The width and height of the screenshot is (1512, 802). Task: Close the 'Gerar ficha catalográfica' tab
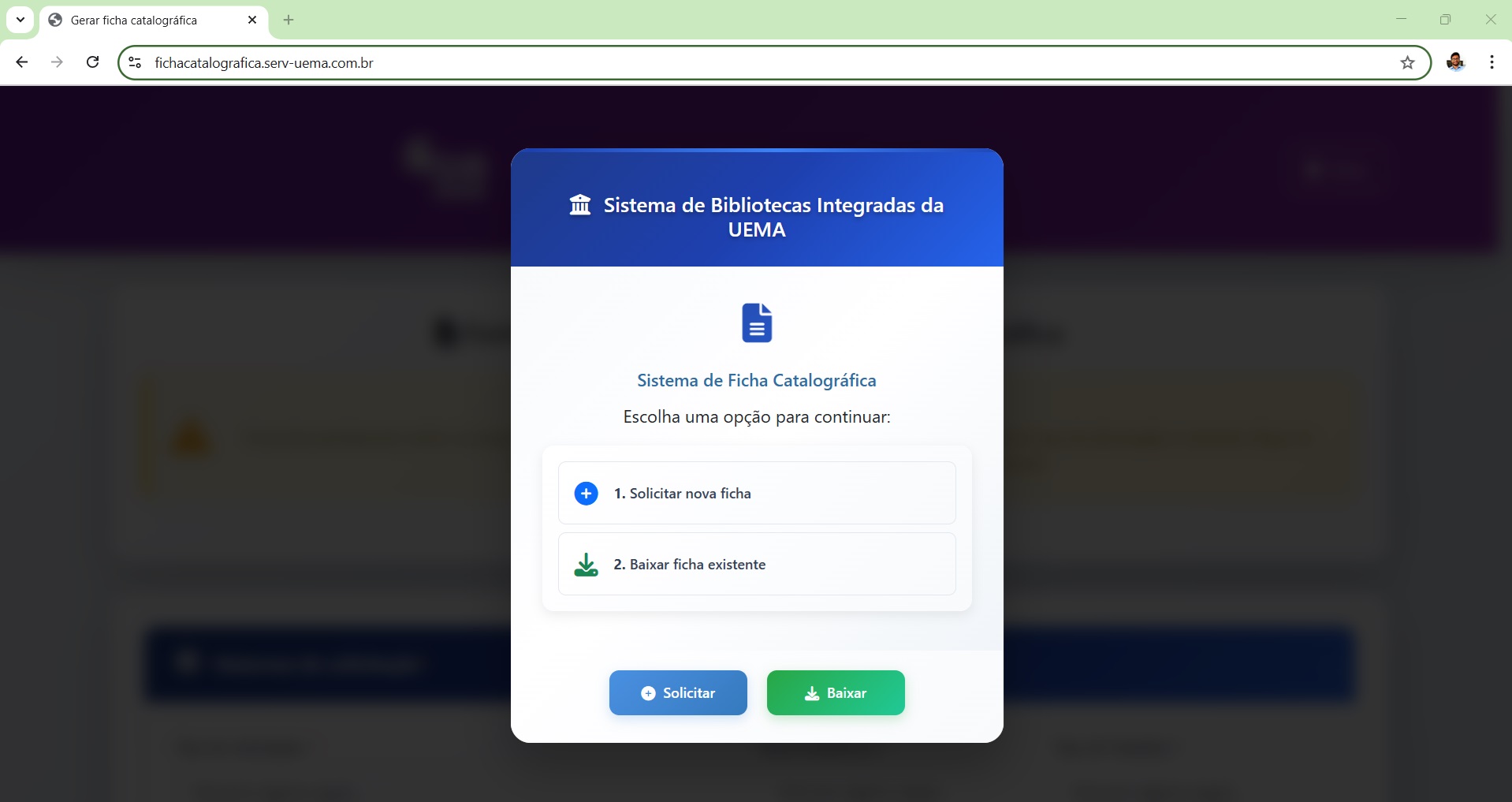pos(252,21)
